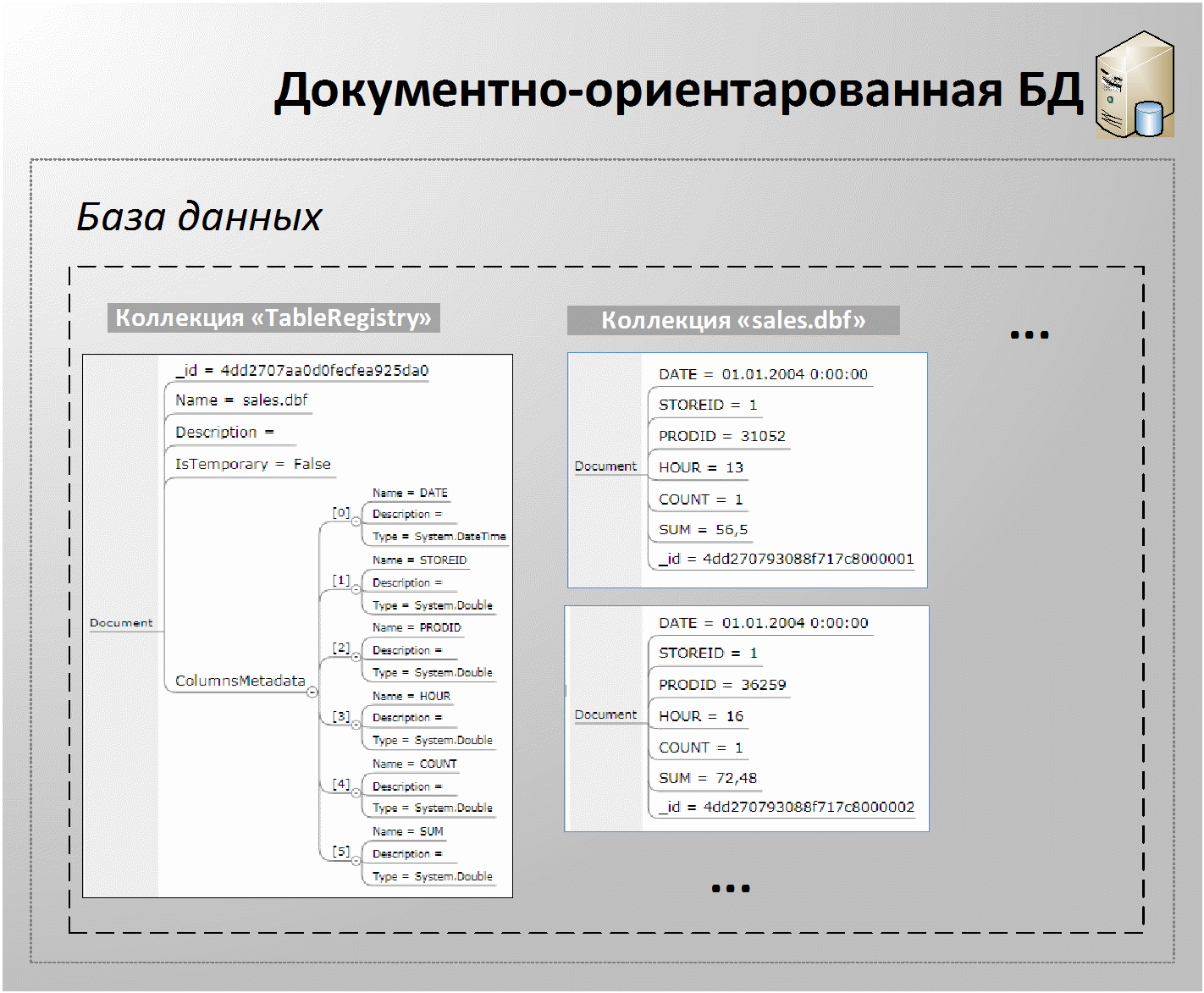
Task: Select 'Name = SUM' column entry
Action: pos(408,831)
